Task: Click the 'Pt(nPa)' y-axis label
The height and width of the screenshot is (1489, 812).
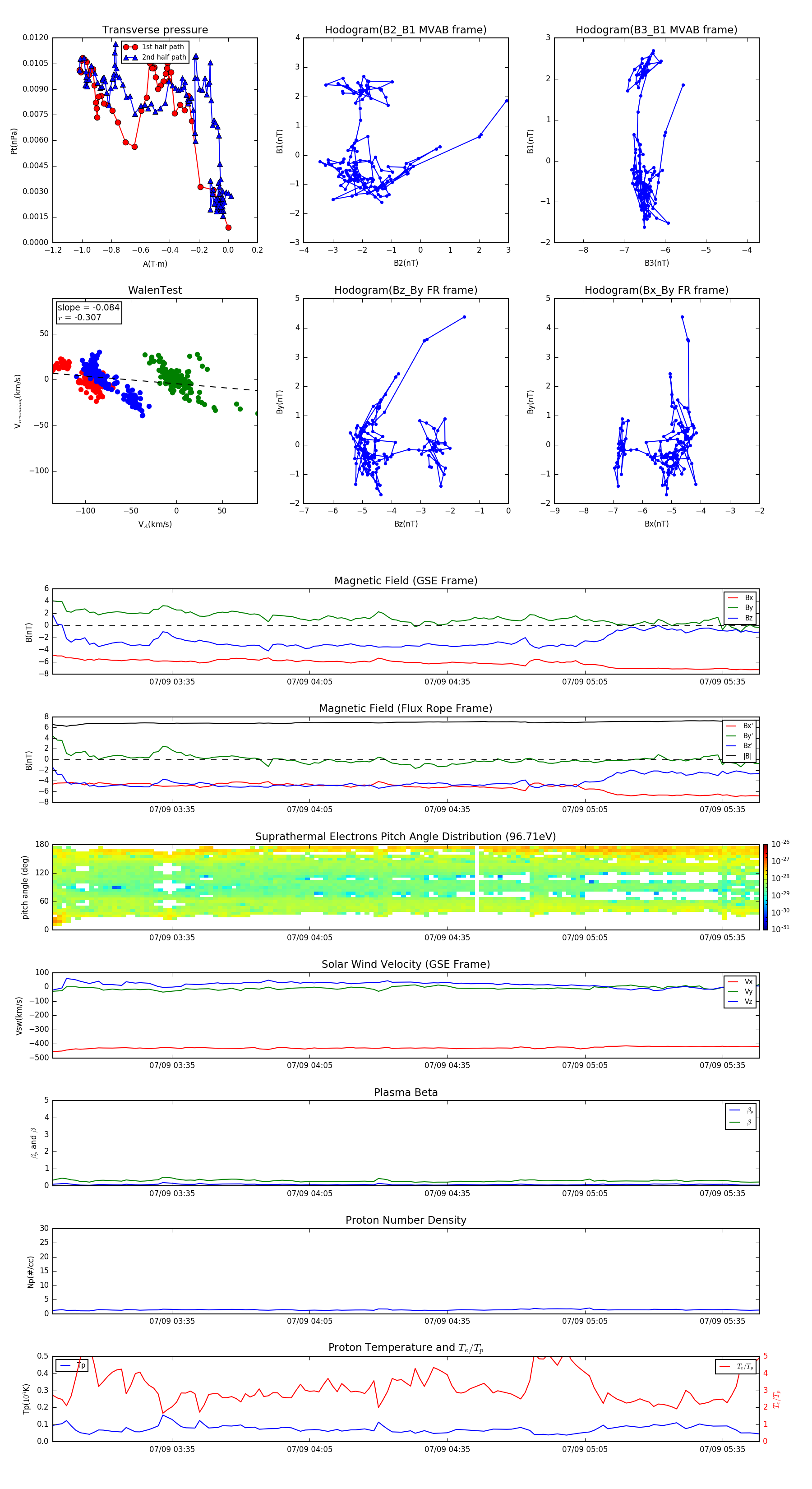Action: 14,141
